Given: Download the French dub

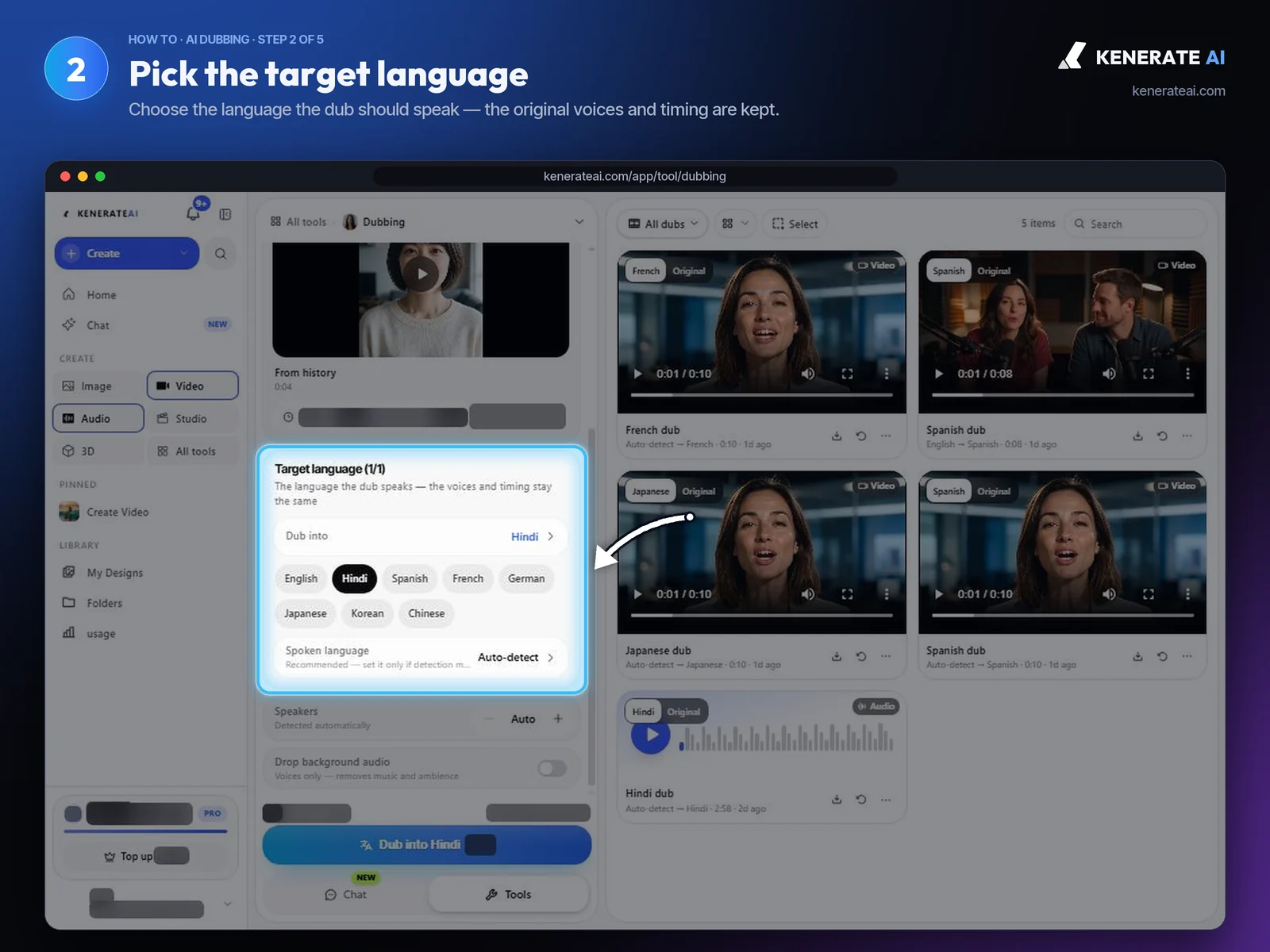Looking at the screenshot, I should click(837, 436).
